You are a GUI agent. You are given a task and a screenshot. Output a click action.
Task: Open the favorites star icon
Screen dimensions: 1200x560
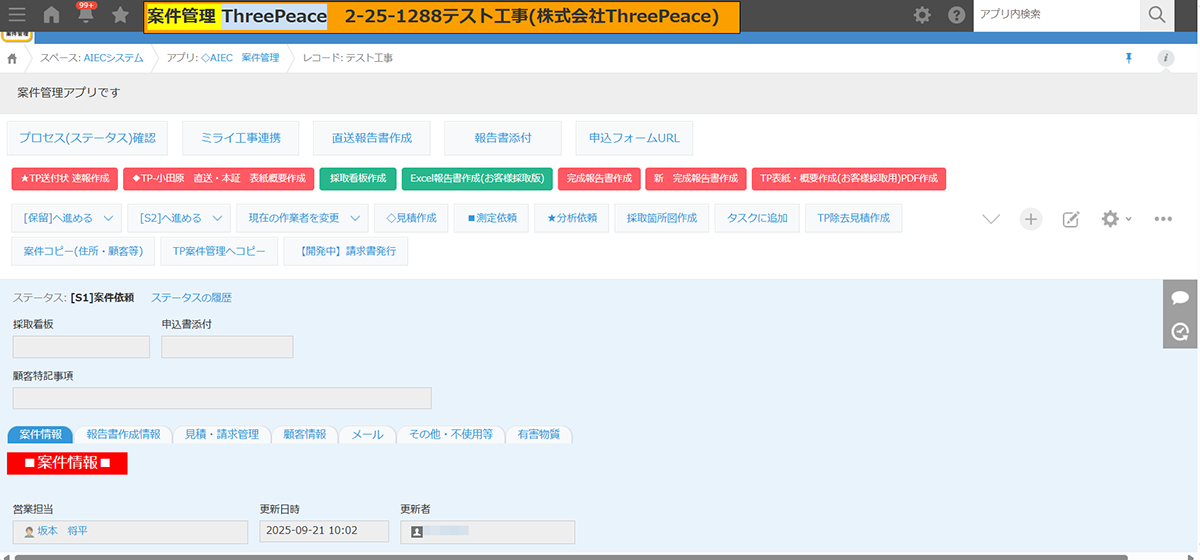[x=120, y=15]
